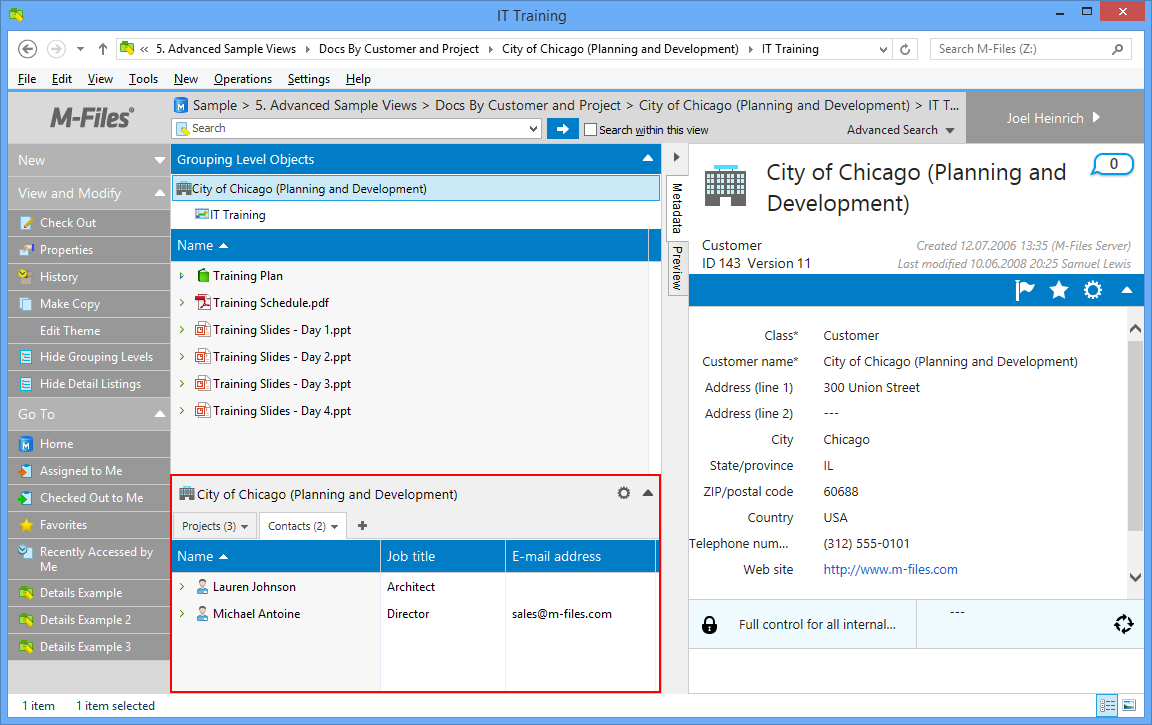
Task: Click the flag icon in metadata toolbar
Action: tap(1025, 290)
